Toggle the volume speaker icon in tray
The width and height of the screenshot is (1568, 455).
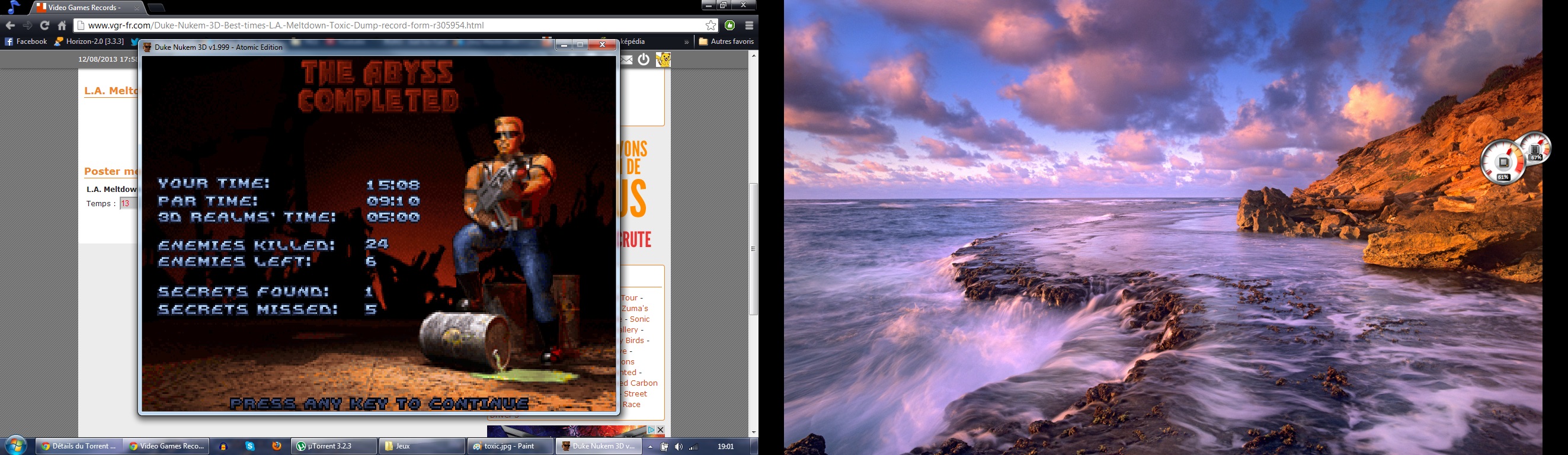tap(679, 447)
